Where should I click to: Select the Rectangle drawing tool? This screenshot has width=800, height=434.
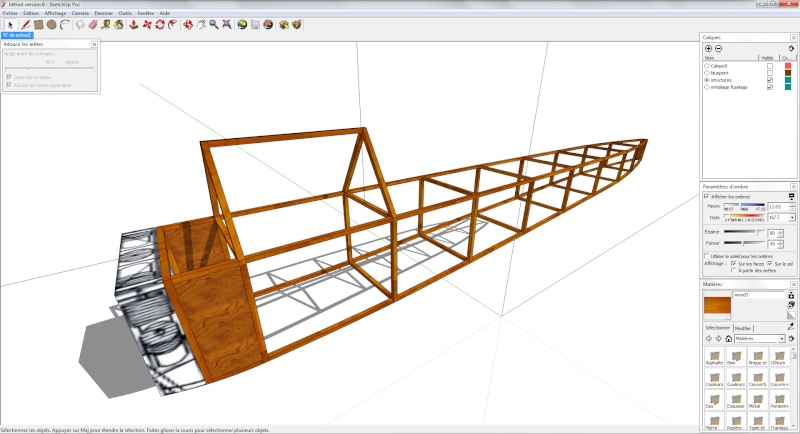(38, 24)
